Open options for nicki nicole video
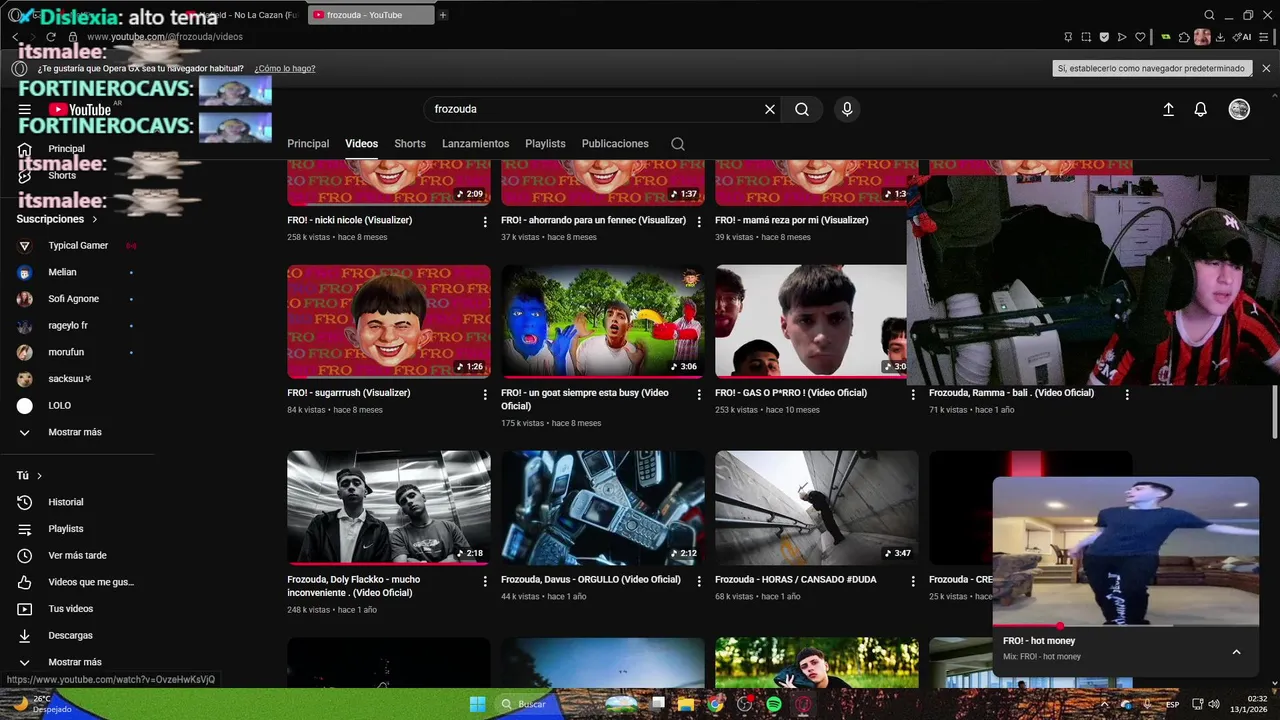1280x720 pixels. point(485,221)
